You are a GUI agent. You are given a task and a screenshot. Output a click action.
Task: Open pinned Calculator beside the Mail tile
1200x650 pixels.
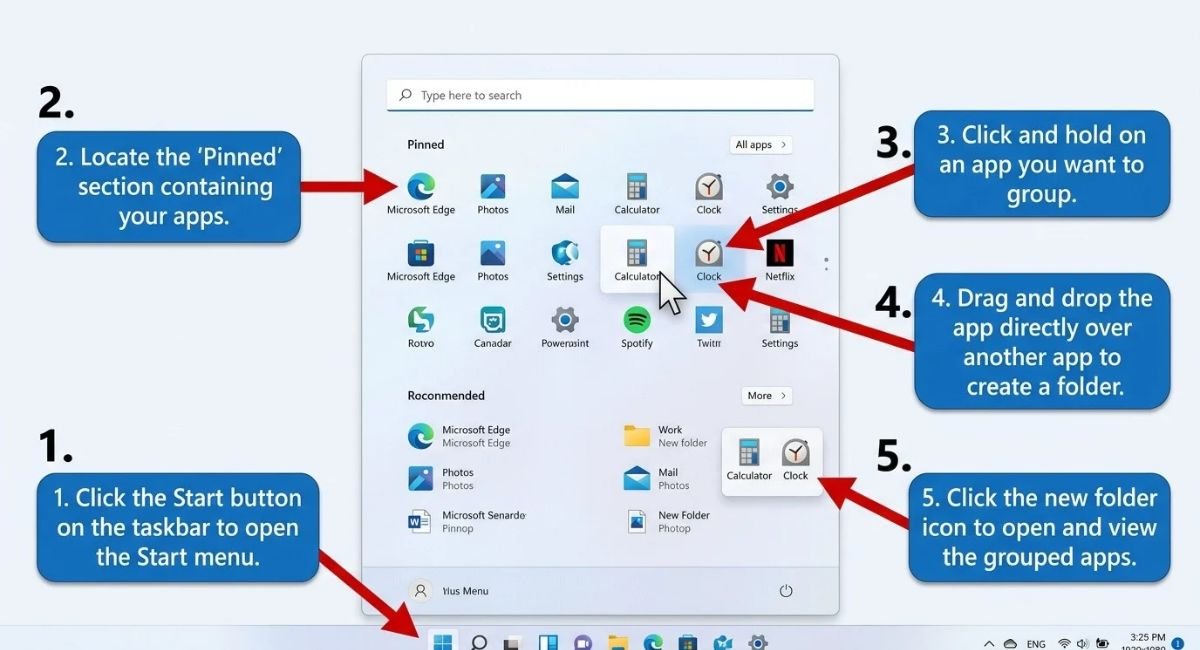coord(637,194)
